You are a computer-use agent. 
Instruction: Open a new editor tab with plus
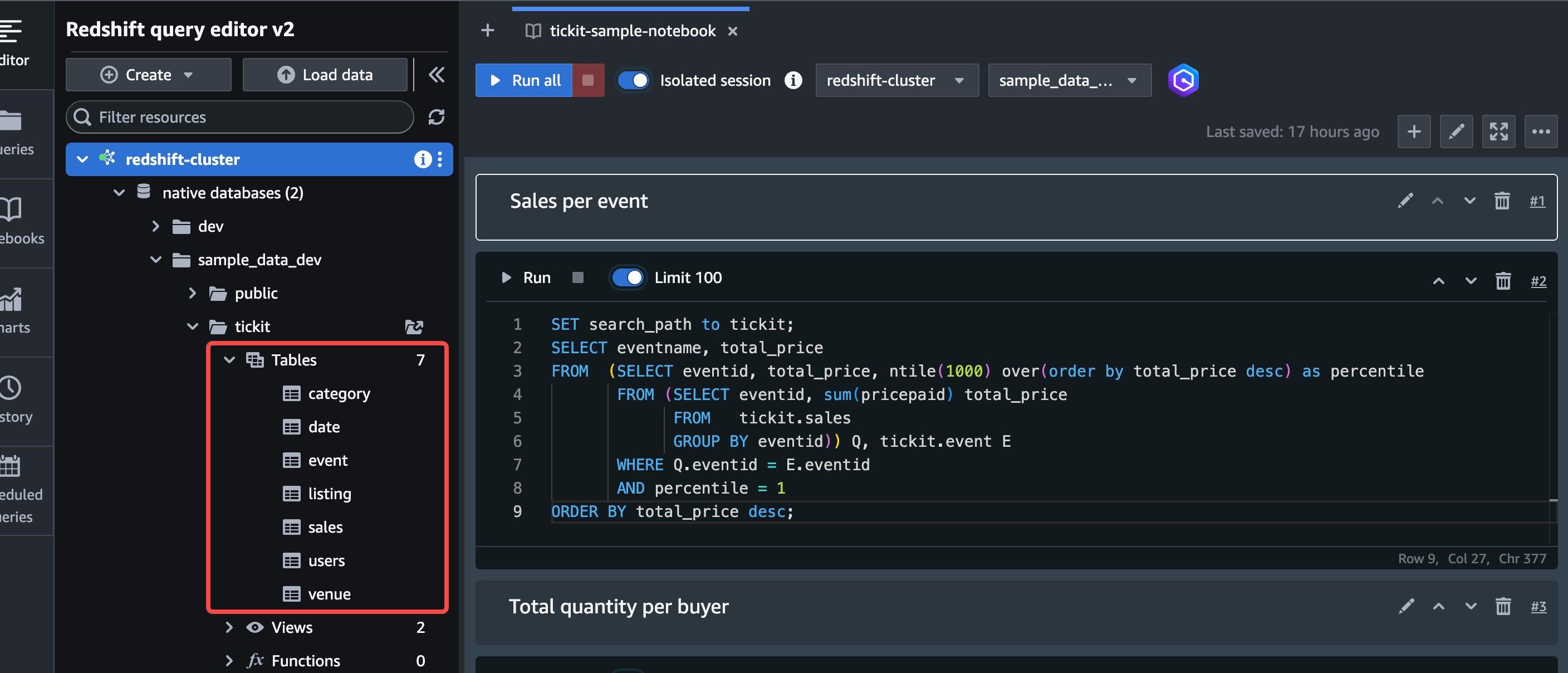(x=488, y=31)
